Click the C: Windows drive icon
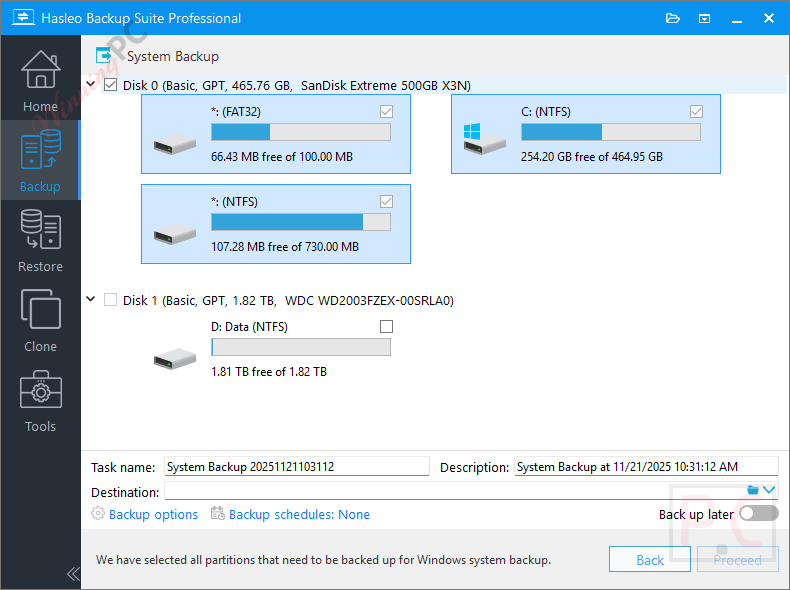The height and width of the screenshot is (590, 790). (x=484, y=139)
